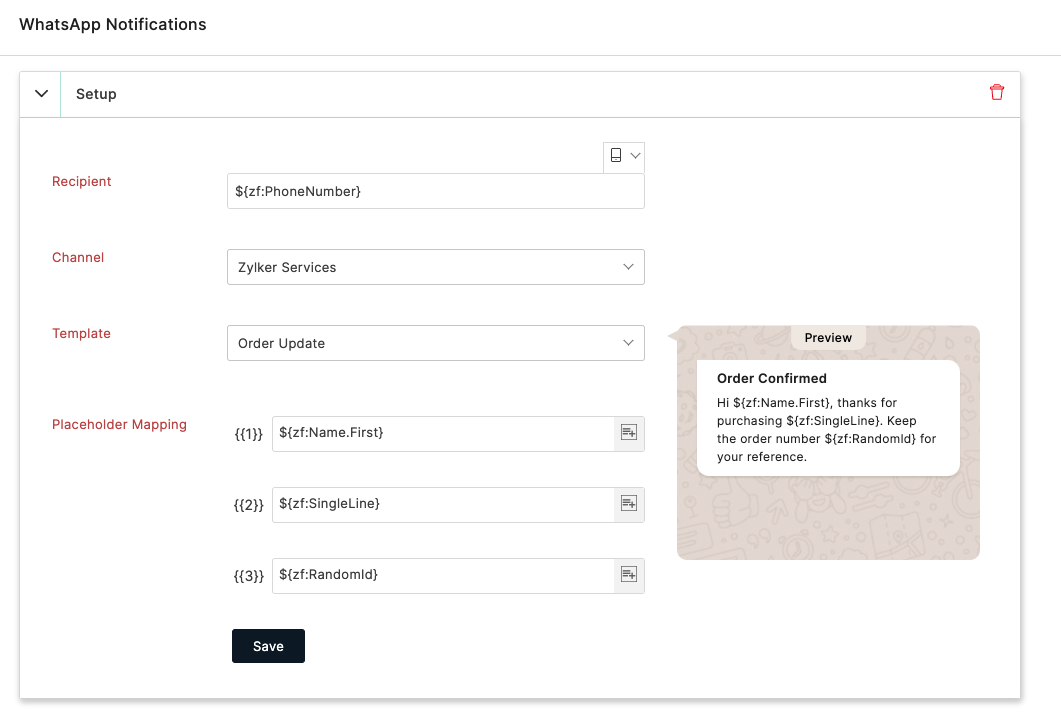
Task: Focus the {{2}} SingleLine mapping field
Action: [x=442, y=503]
